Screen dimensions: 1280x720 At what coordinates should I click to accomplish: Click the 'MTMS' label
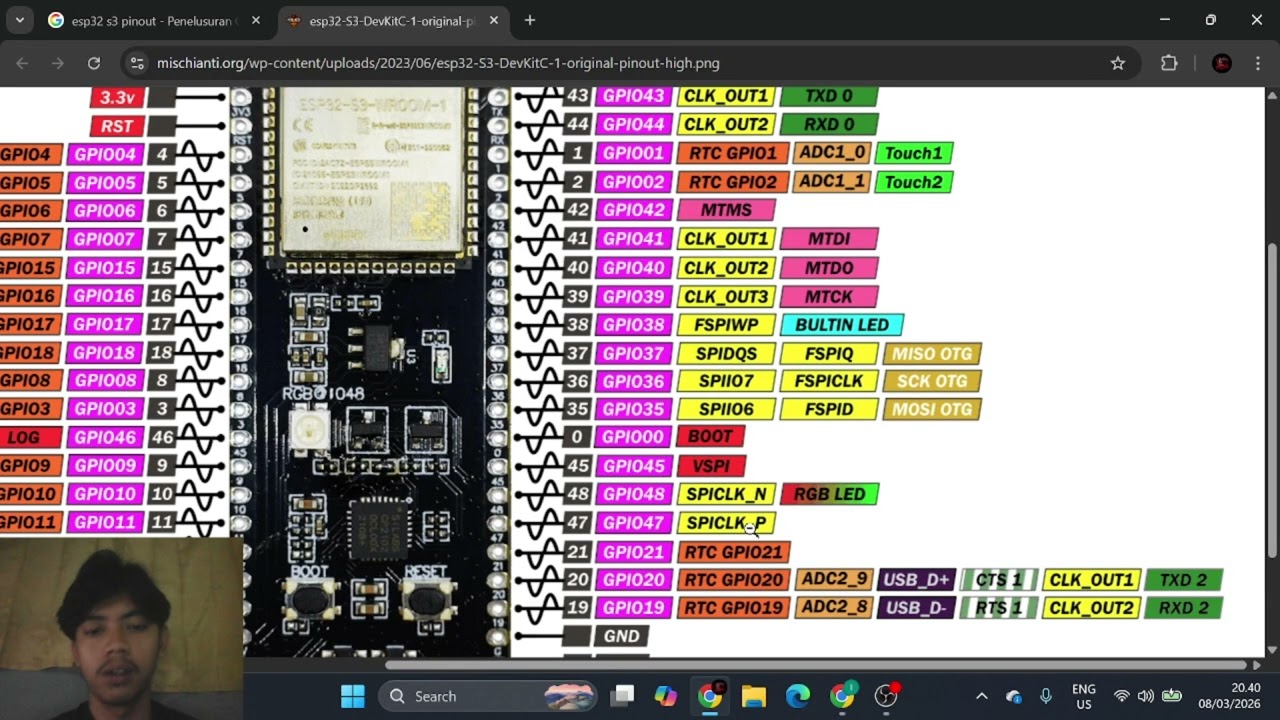pyautogui.click(x=726, y=210)
